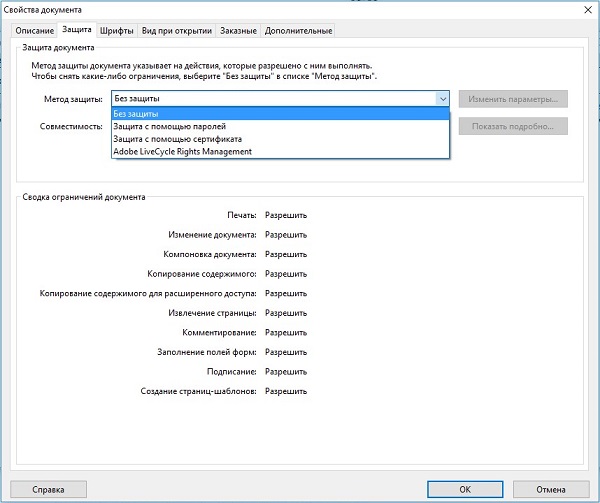Viewport: 600px width, 503px height.
Task: Select the Защита tab
Action: 77,30
